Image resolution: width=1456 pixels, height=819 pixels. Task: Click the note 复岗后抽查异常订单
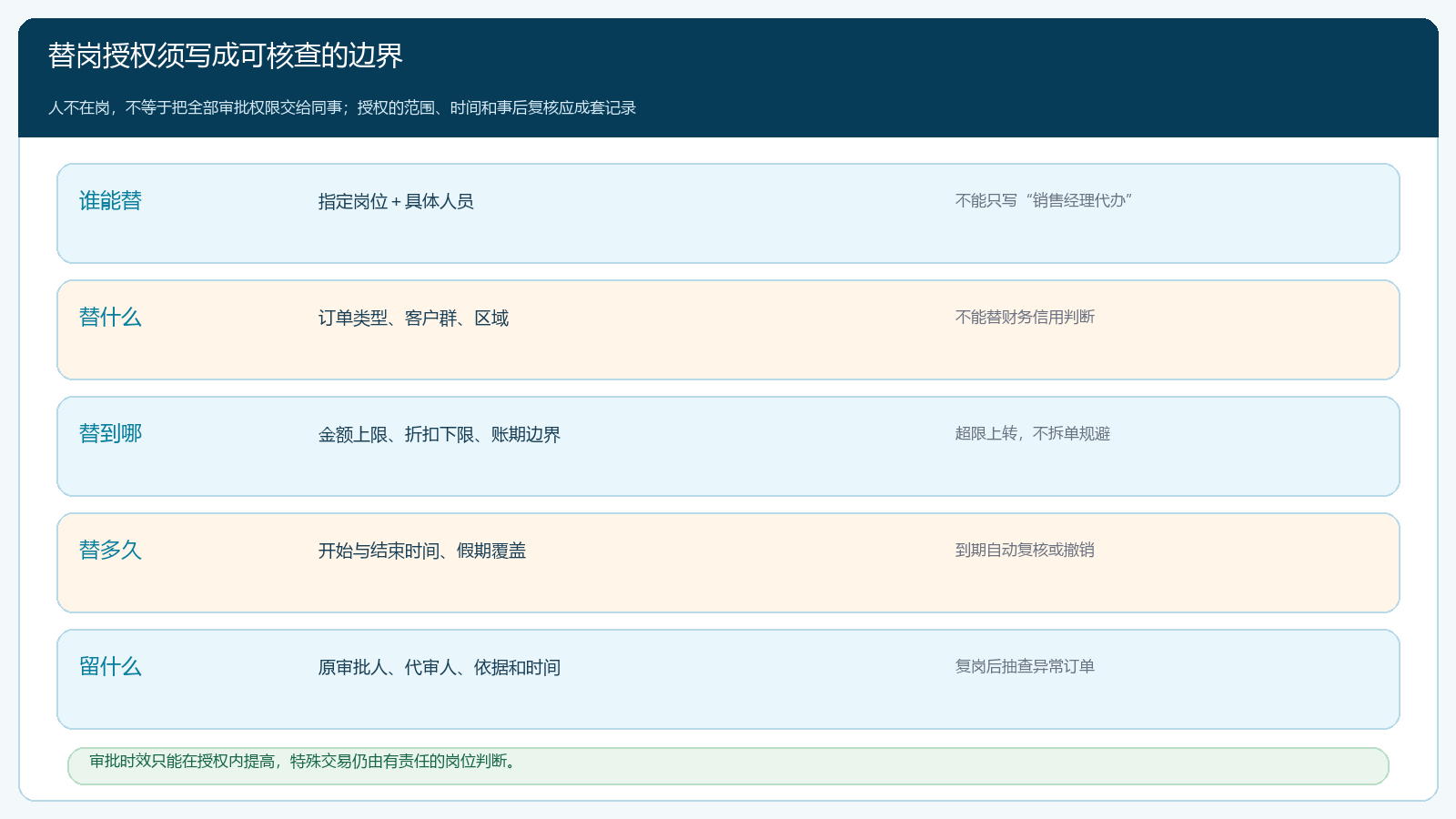1025,666
